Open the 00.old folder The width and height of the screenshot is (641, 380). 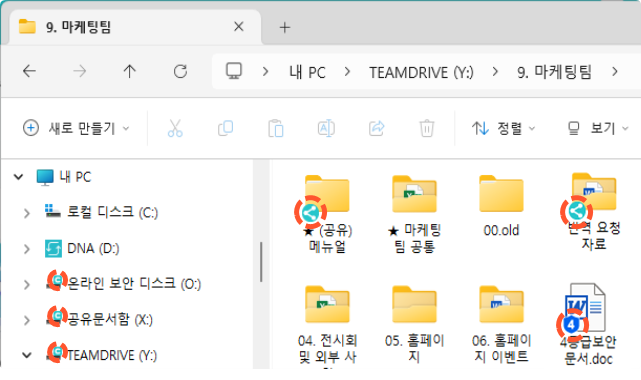pos(501,206)
